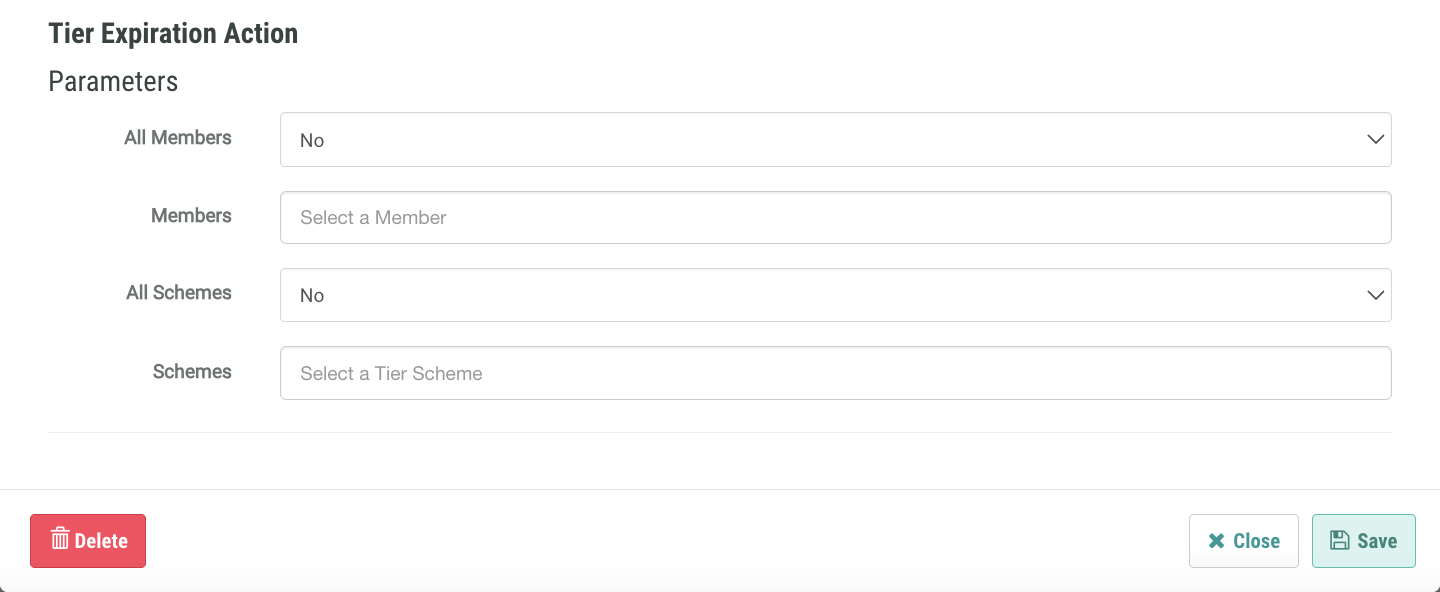Click the All Schemes field label
This screenshot has width=1440, height=592.
click(179, 293)
